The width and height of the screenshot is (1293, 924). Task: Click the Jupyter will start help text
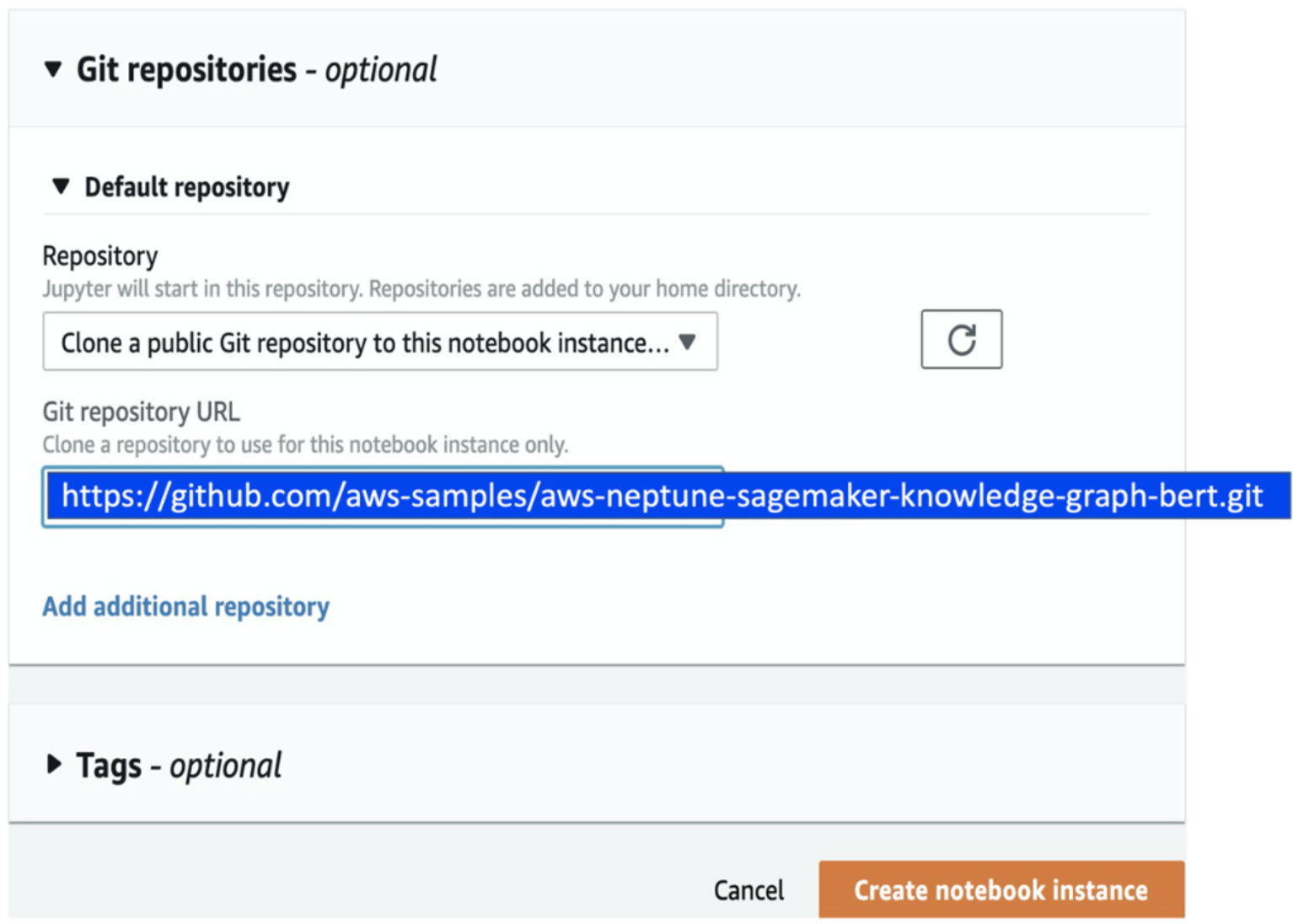(421, 289)
